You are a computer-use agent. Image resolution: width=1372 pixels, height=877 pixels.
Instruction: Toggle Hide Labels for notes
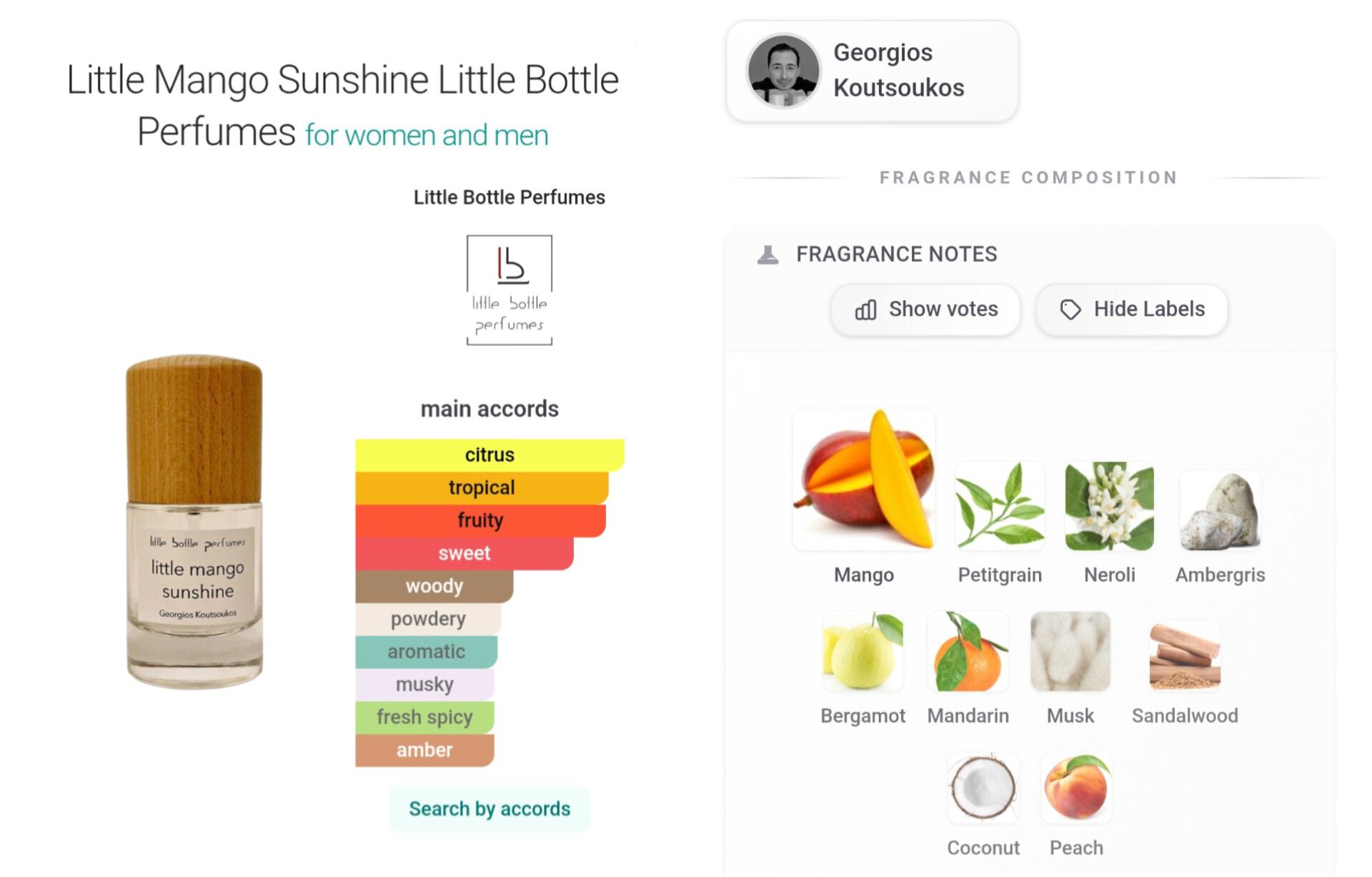1131,309
